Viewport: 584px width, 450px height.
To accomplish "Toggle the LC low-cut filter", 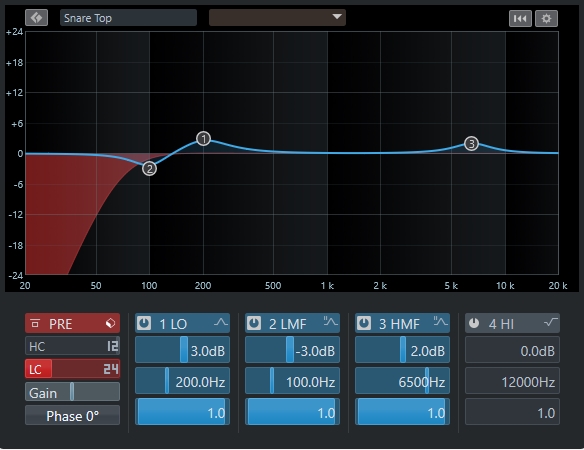I will (36, 369).
